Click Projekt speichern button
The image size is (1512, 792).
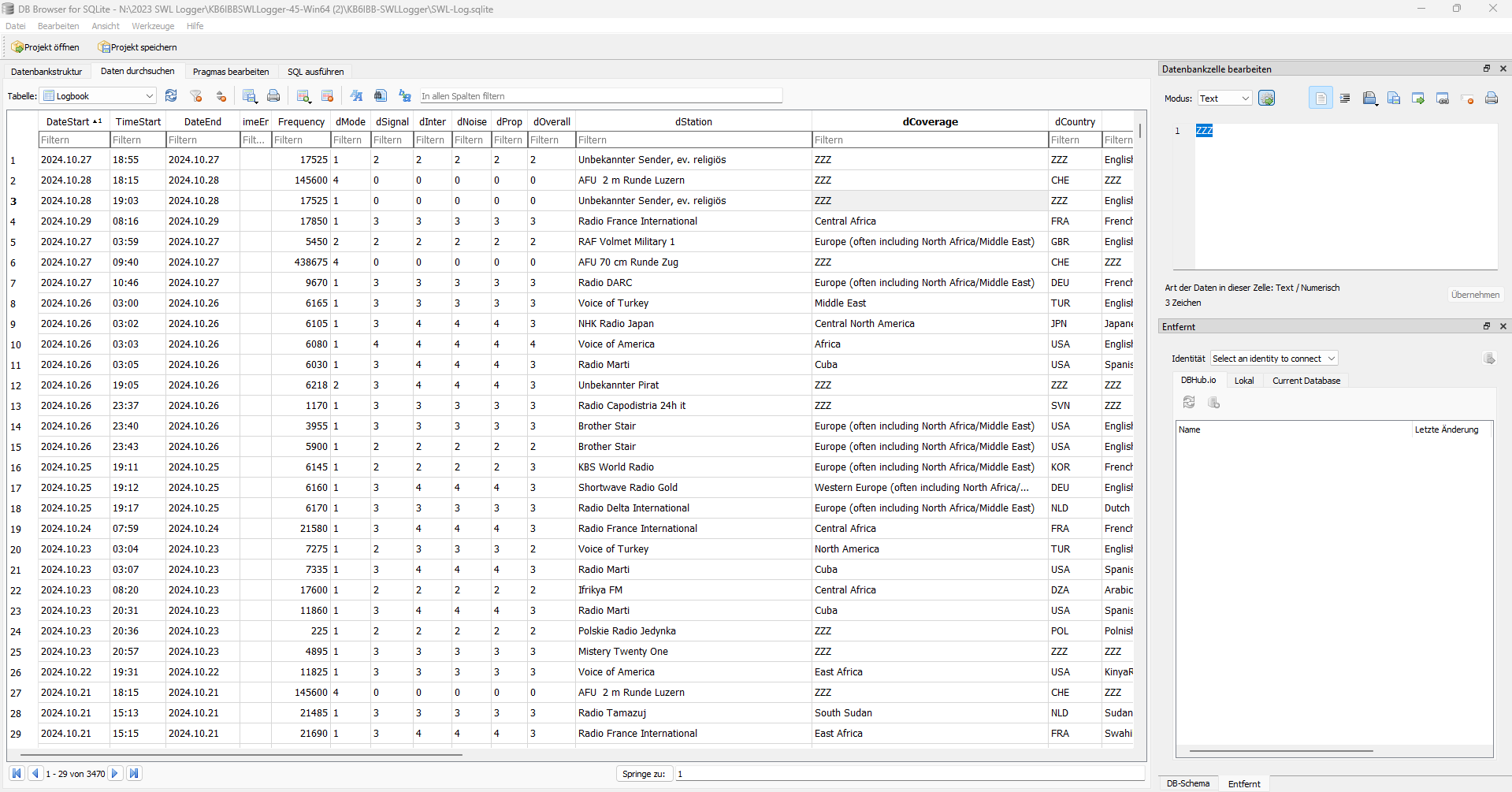(x=137, y=47)
